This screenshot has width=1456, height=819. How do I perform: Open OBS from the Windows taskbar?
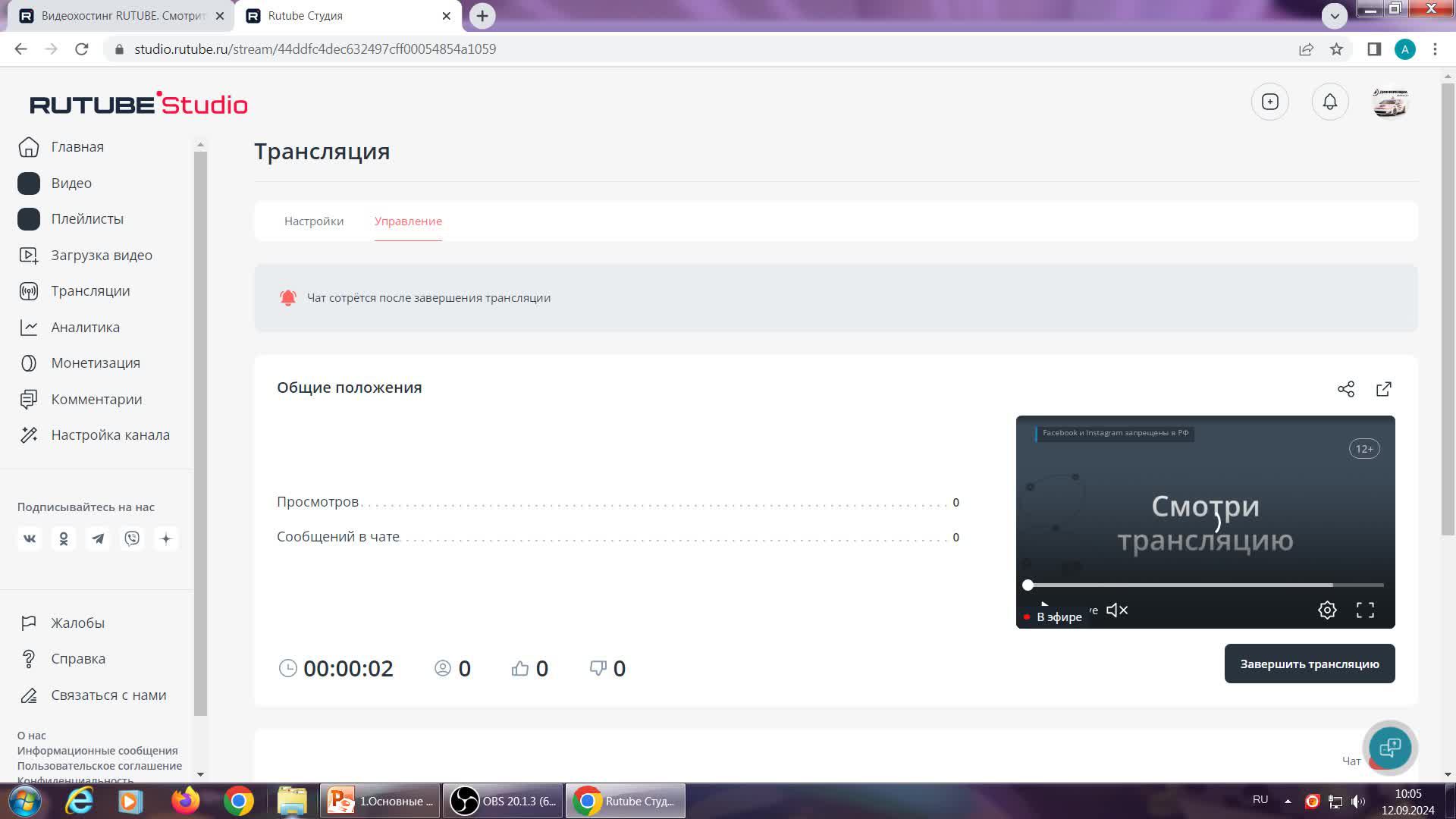[x=503, y=801]
